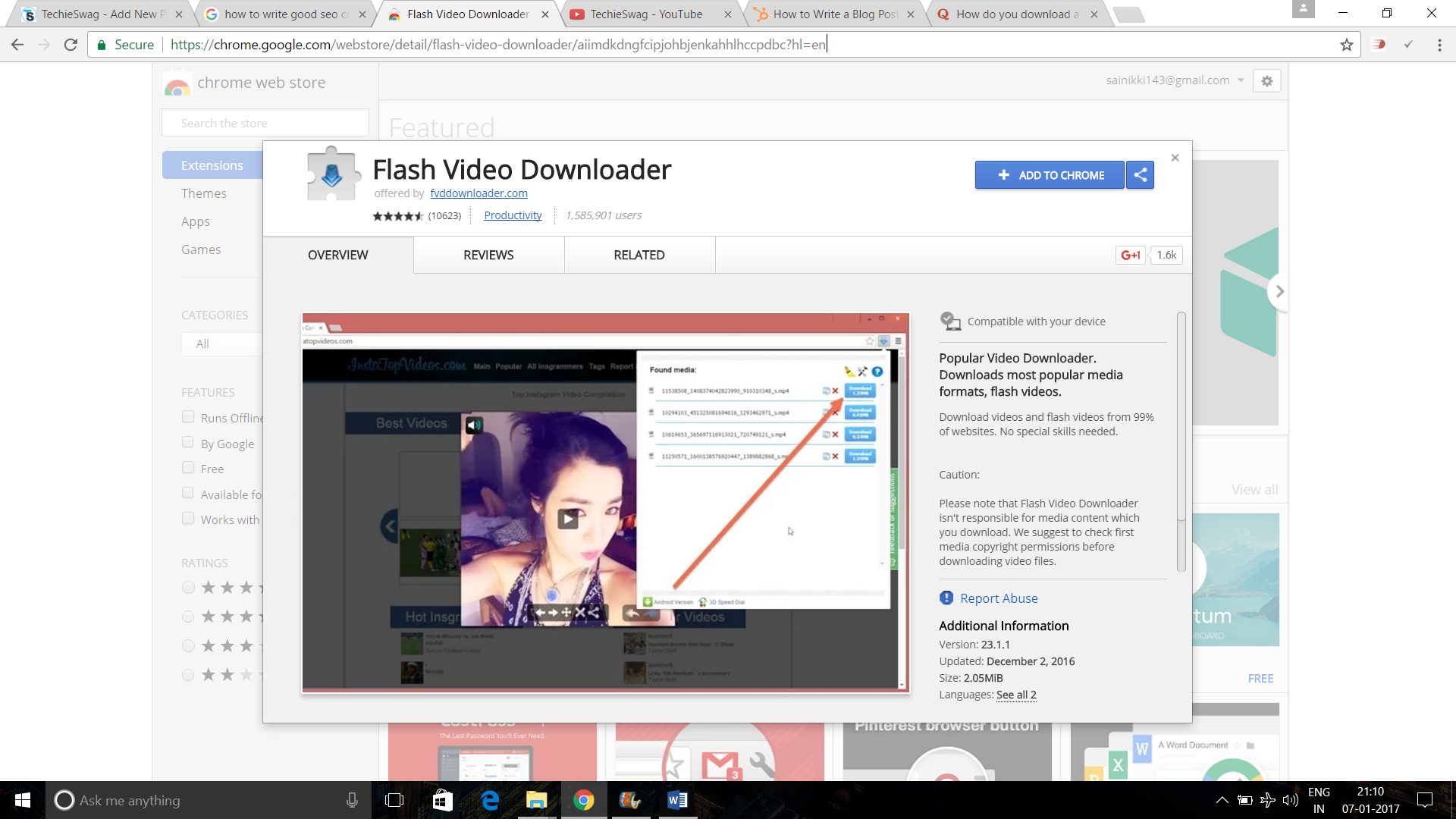Screen dimensions: 1456x819
Task: Click the fvddownloader.com link
Action: tap(478, 192)
